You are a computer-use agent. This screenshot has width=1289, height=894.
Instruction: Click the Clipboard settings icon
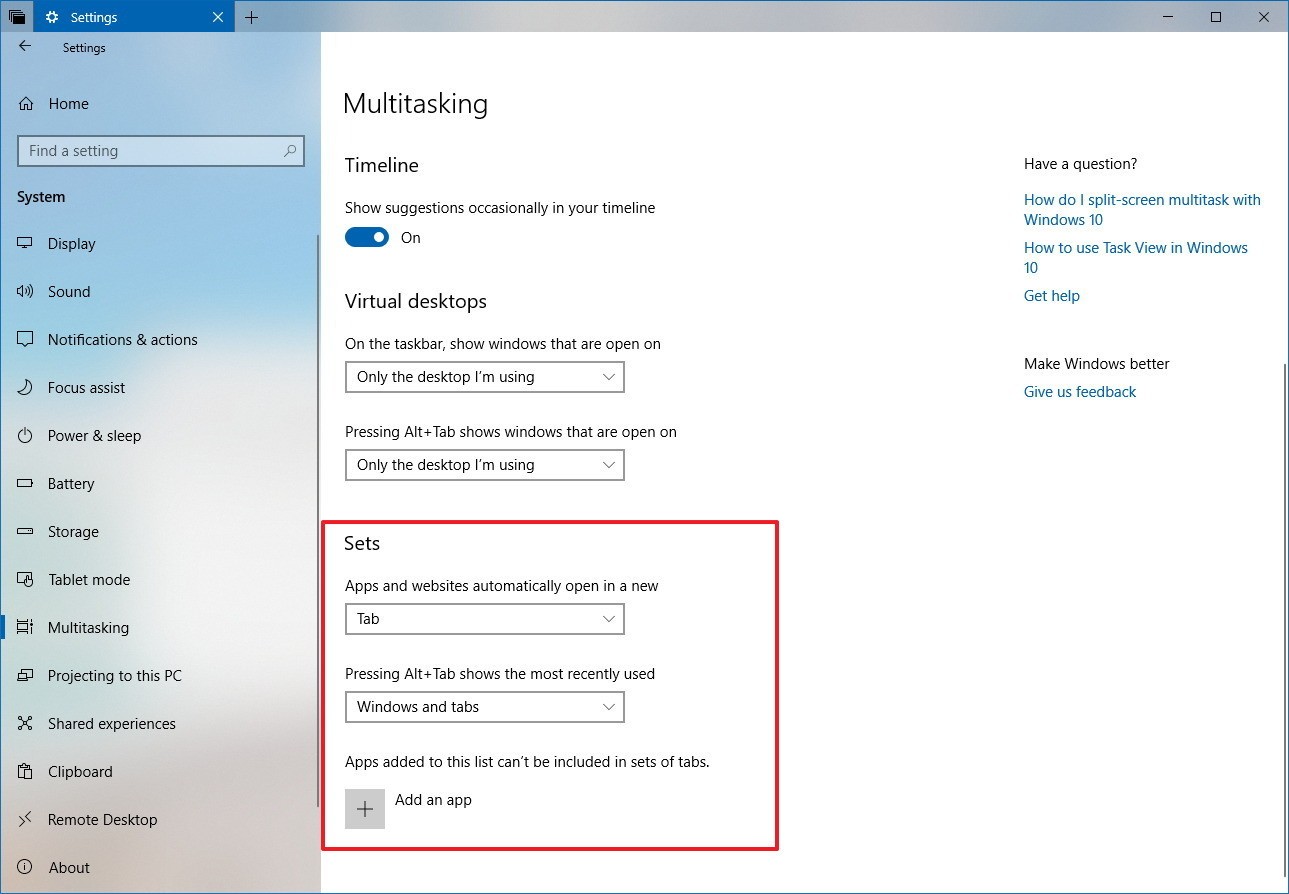pos(25,771)
